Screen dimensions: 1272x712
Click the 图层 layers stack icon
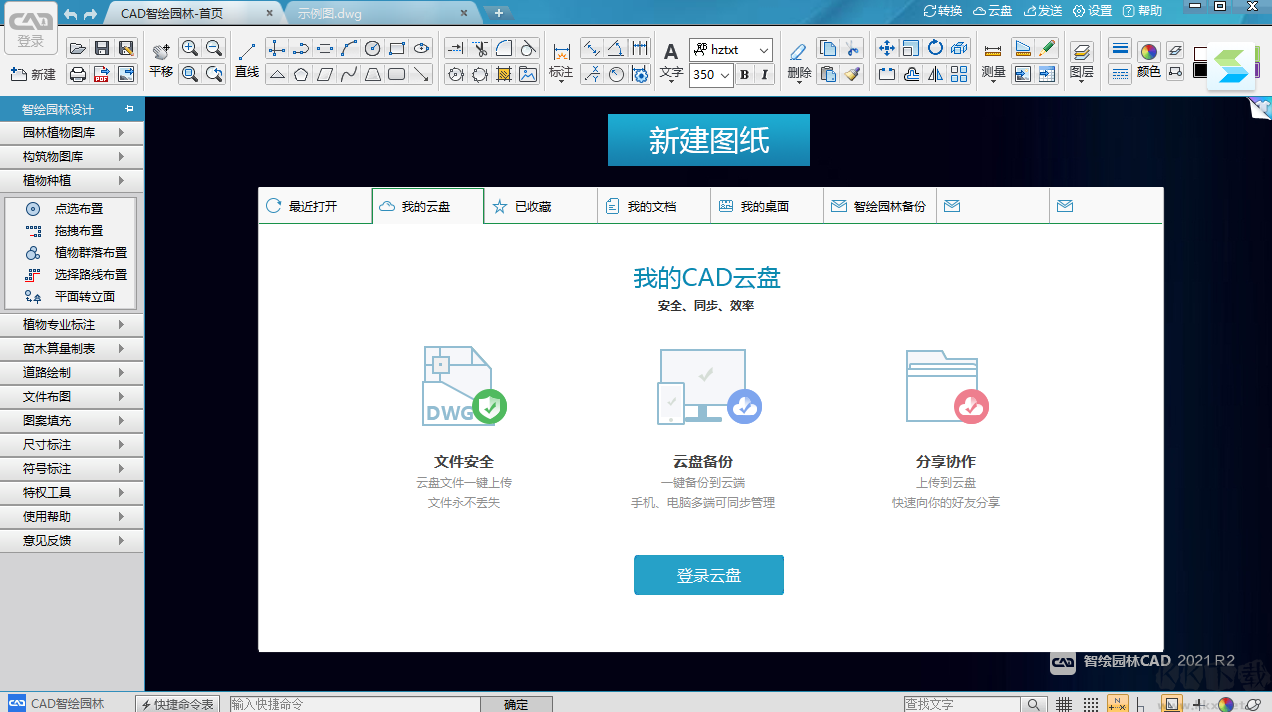coord(1083,50)
